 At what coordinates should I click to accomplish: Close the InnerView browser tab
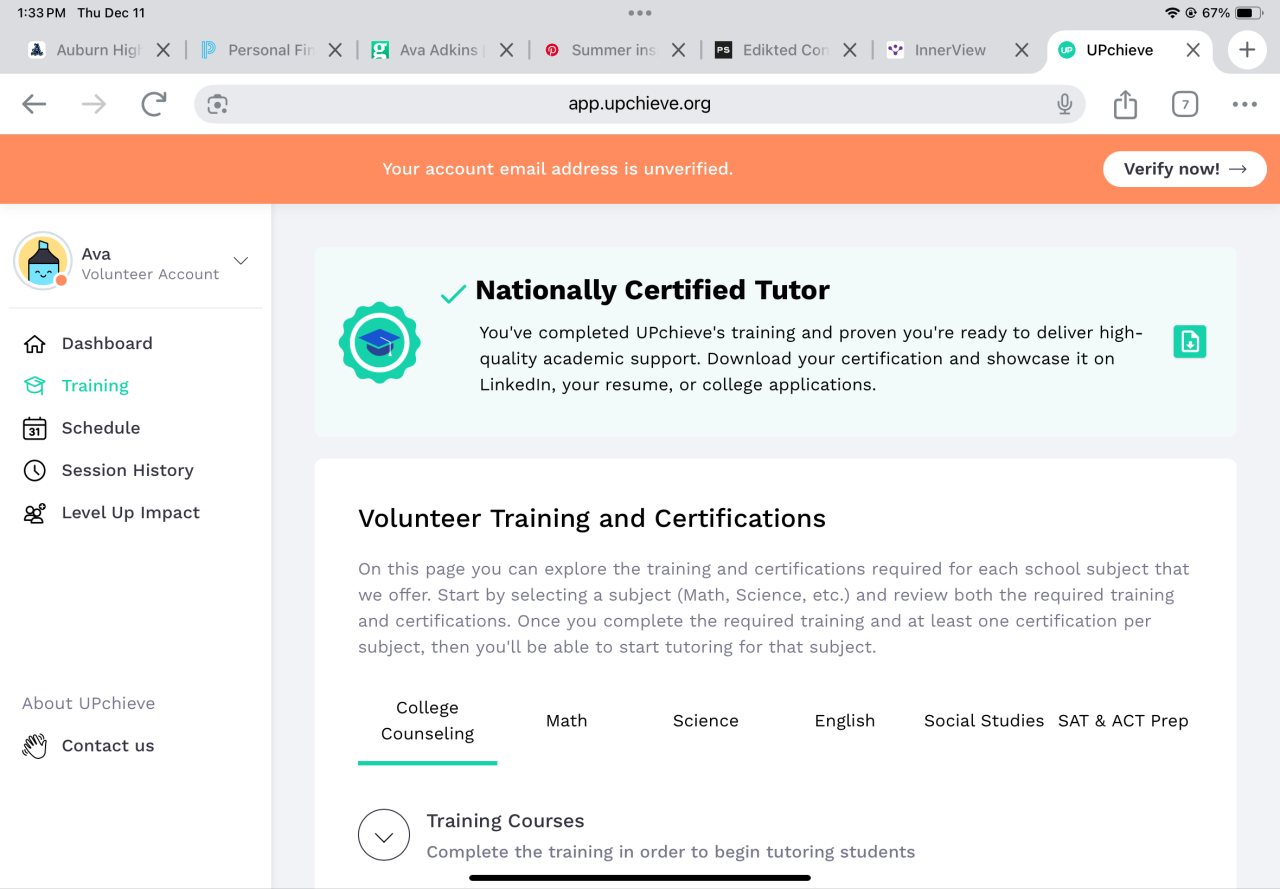pos(1021,50)
